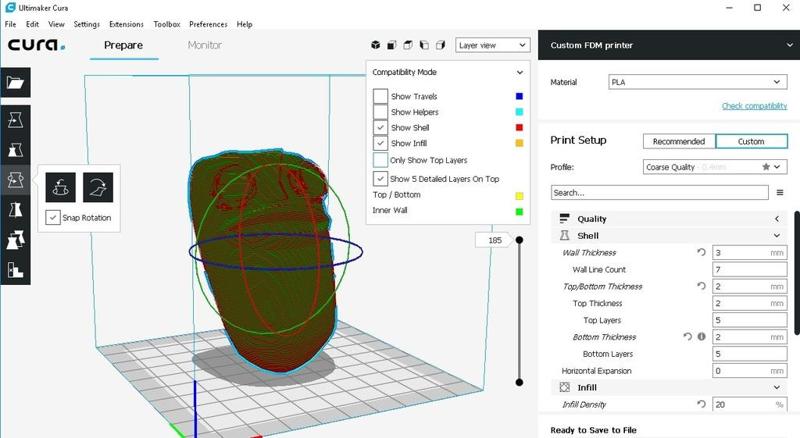Click the Lay Flat button
The width and height of the screenshot is (800, 438).
(98, 187)
